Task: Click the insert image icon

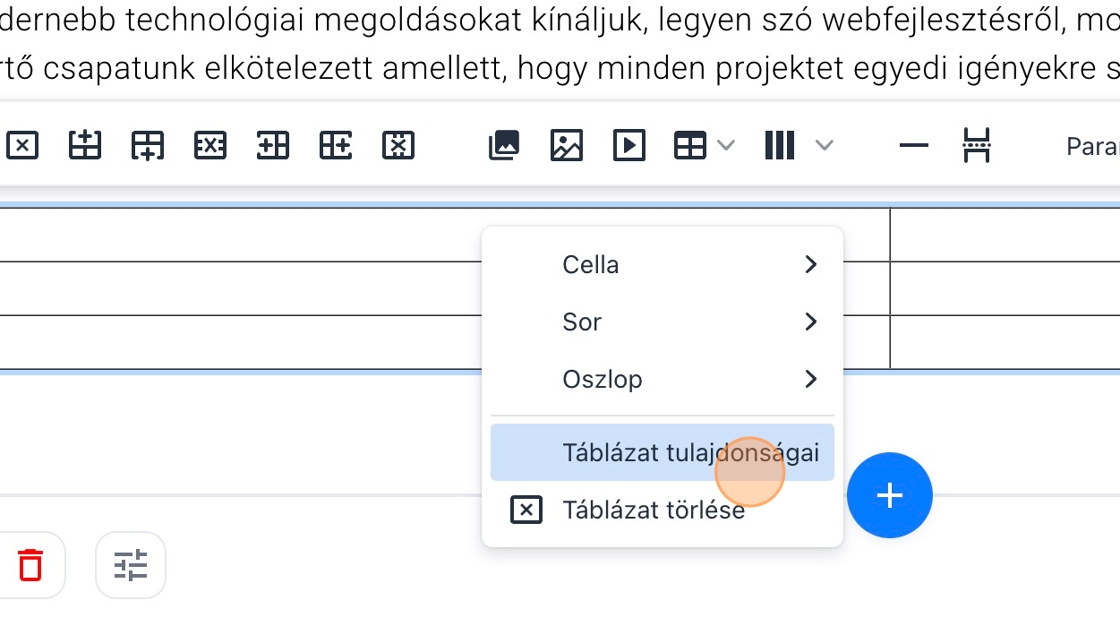Action: coord(566,146)
